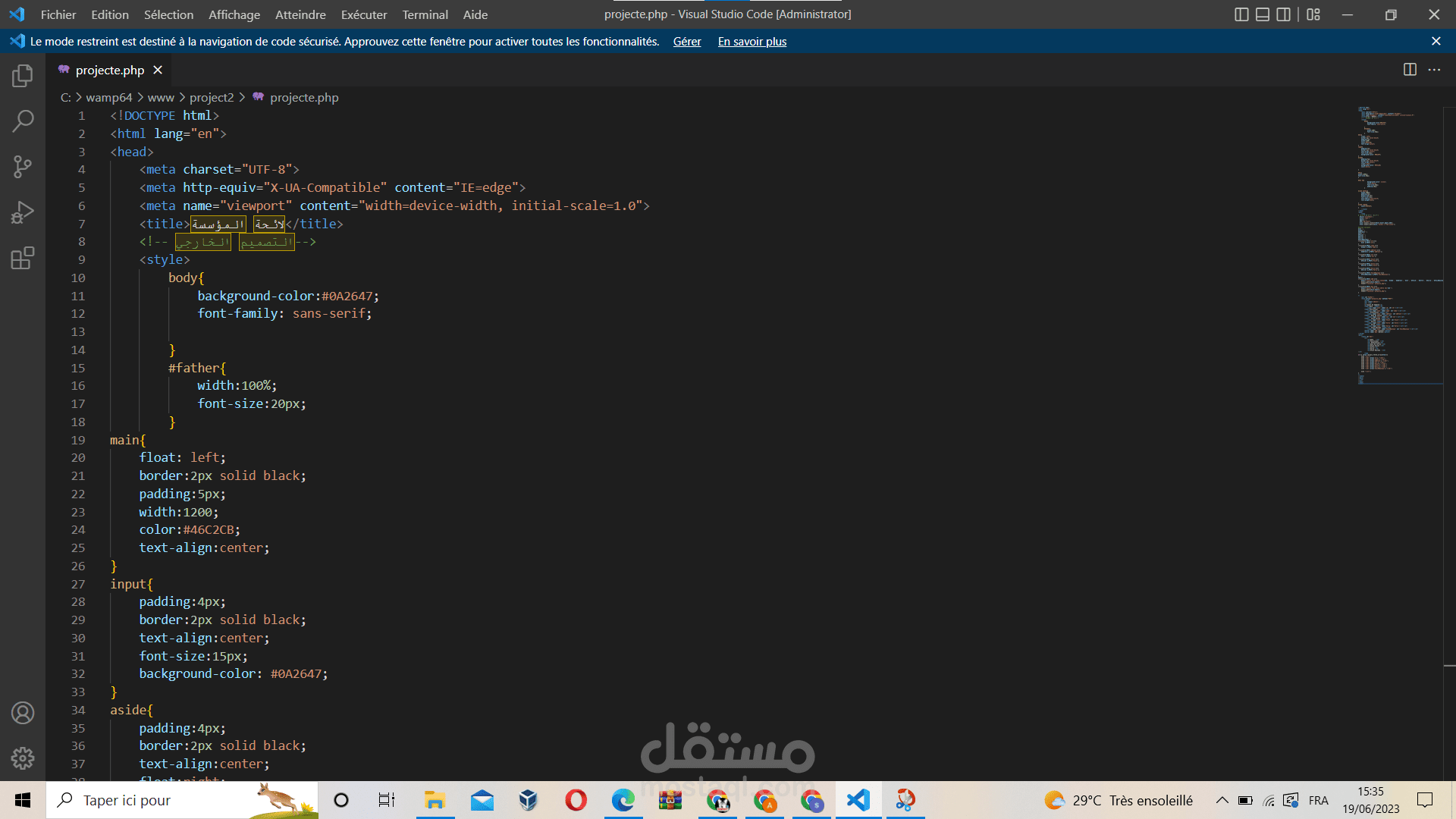
Task: Open the Terminal menu
Action: [x=425, y=14]
